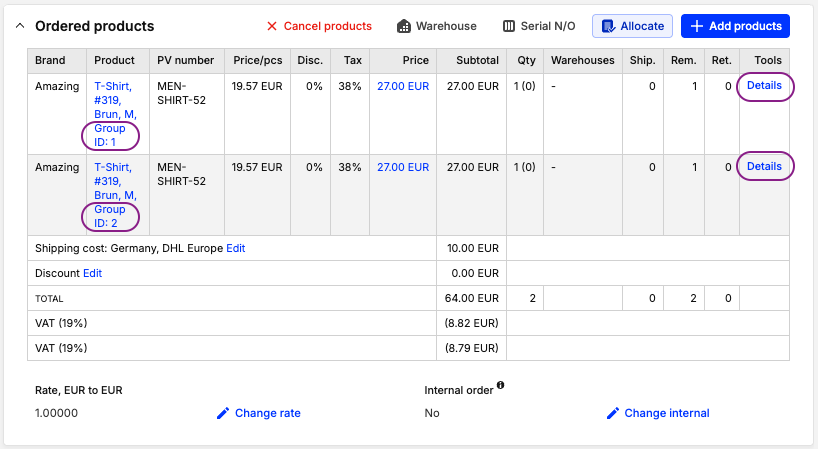818x449 pixels.
Task: Click the plus Add products button
Action: (735, 26)
